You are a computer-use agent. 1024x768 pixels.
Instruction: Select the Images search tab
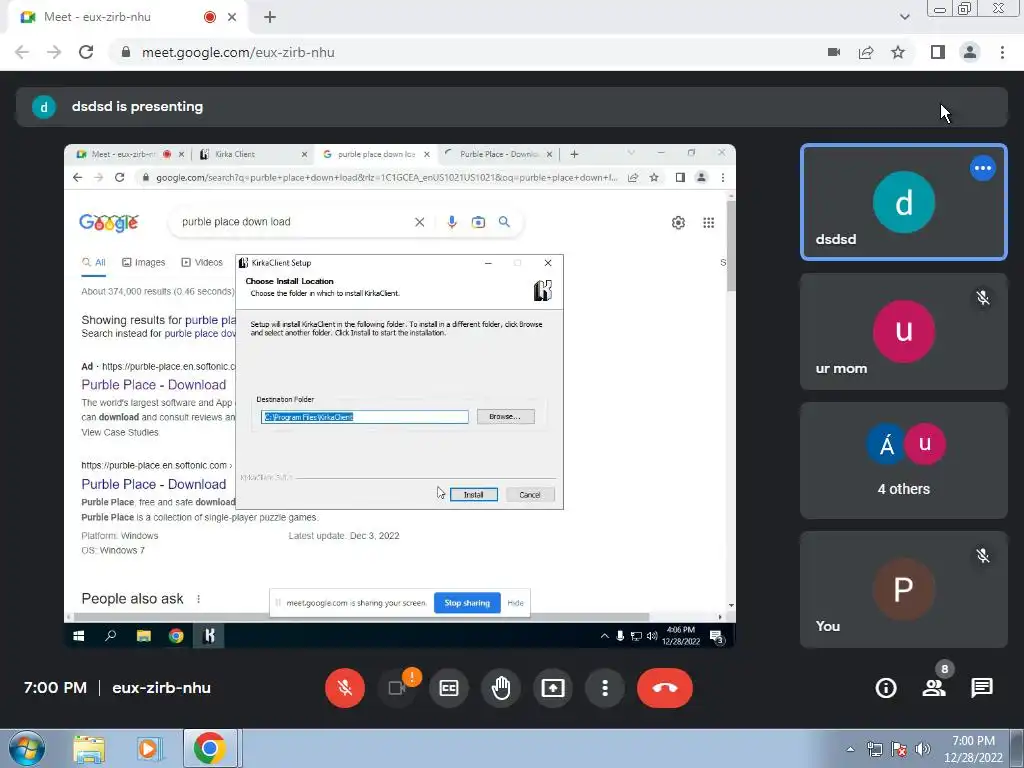(x=144, y=263)
